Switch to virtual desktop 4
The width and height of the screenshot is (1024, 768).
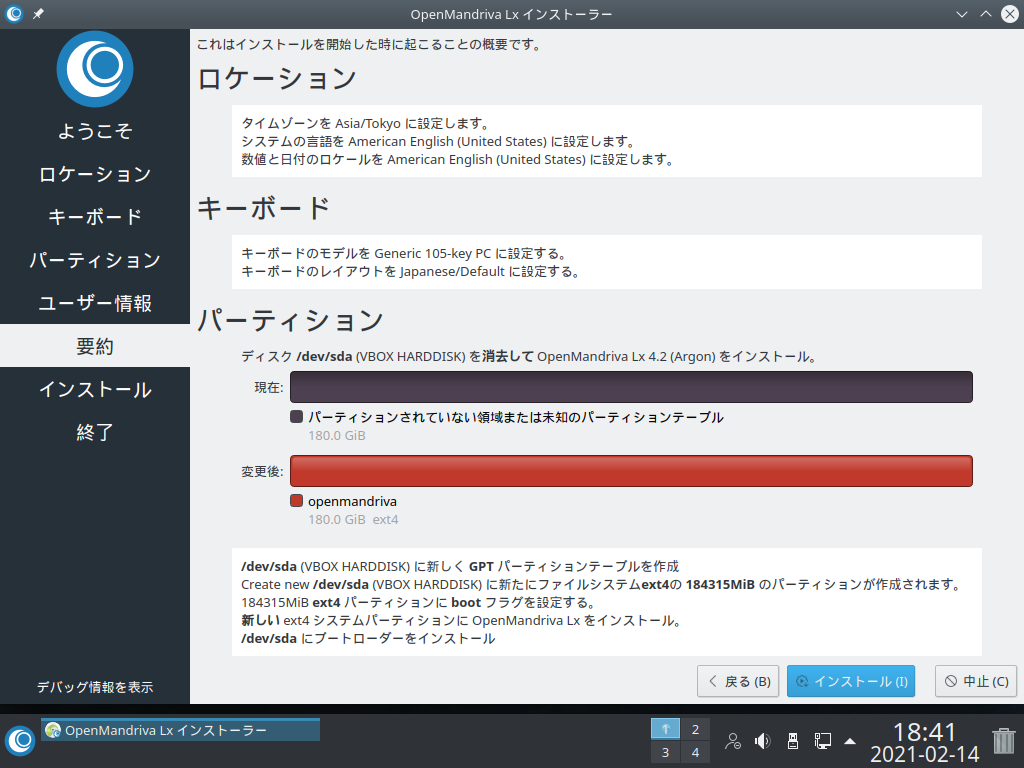pyautogui.click(x=696, y=752)
